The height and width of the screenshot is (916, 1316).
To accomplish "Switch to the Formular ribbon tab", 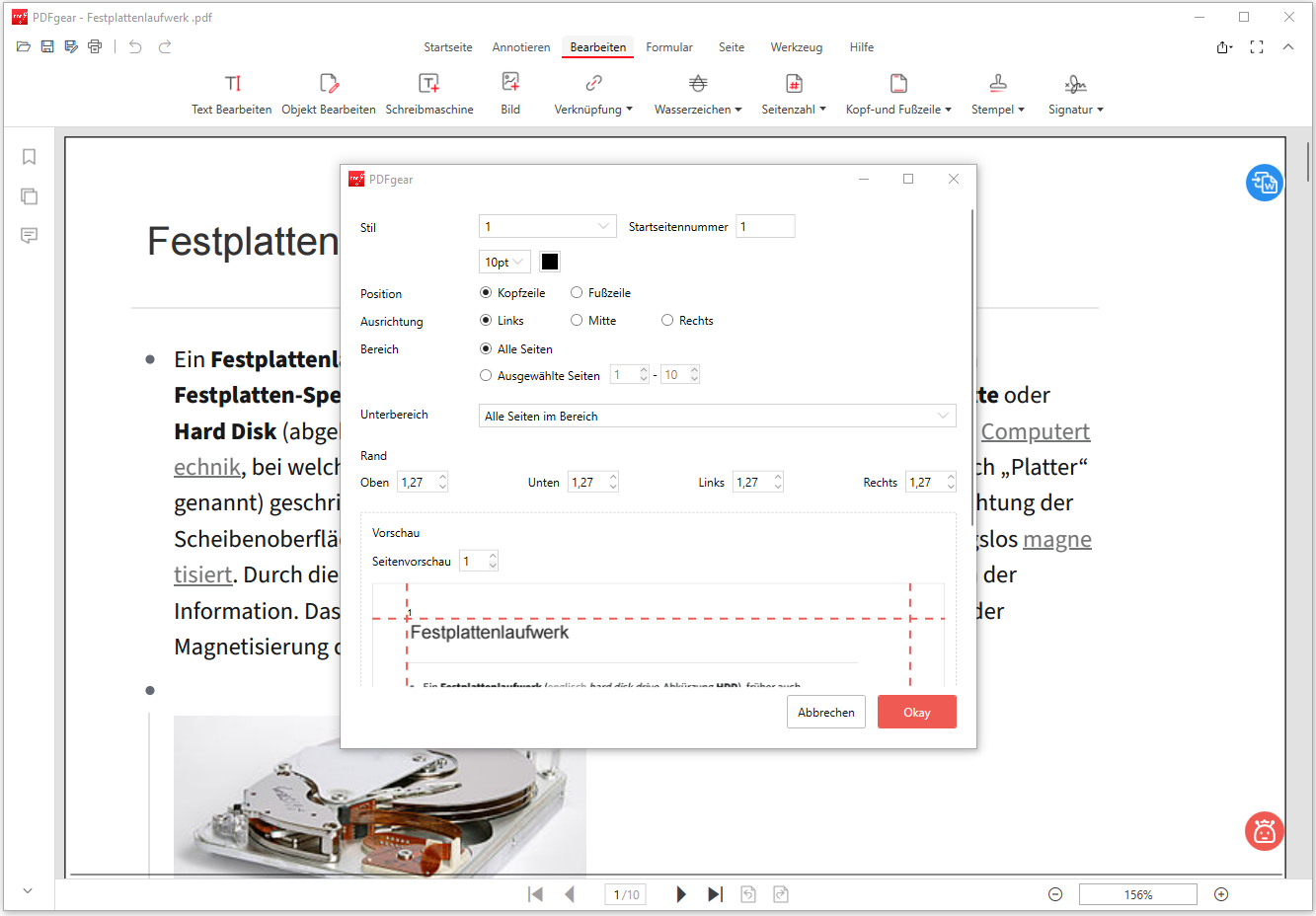I will click(669, 46).
